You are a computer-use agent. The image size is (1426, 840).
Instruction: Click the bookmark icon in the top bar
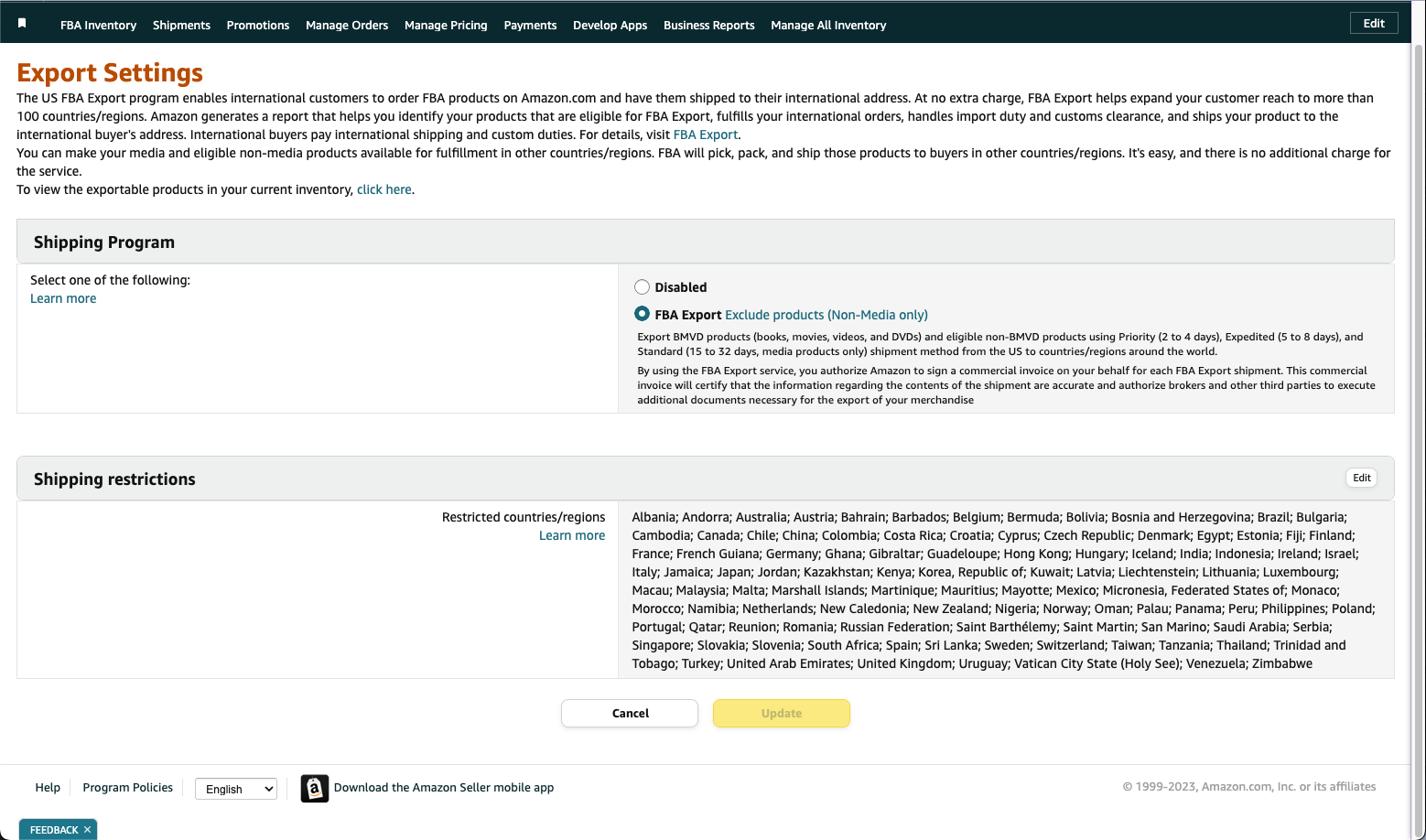pos(22,24)
